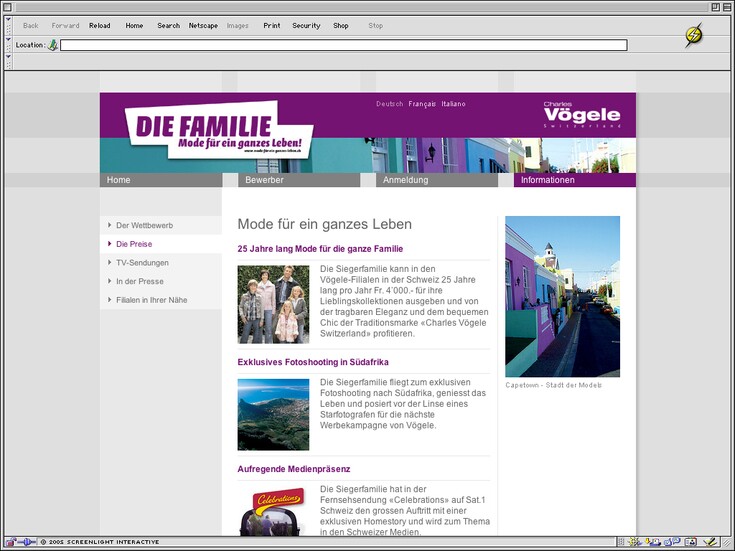
Task: Open Der Wettbewerb in the sidebar
Action: pos(161,226)
